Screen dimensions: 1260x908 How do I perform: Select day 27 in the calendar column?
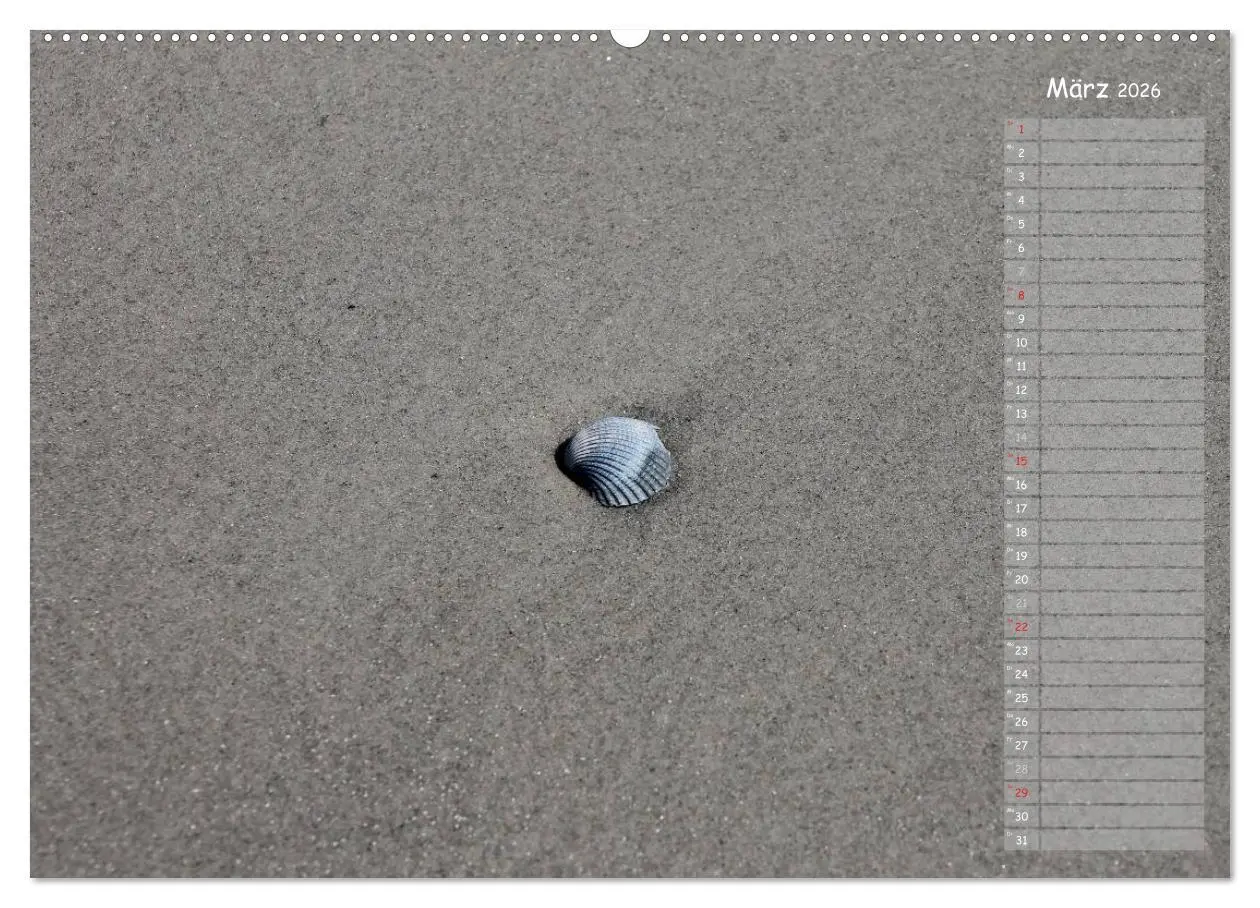[1021, 745]
